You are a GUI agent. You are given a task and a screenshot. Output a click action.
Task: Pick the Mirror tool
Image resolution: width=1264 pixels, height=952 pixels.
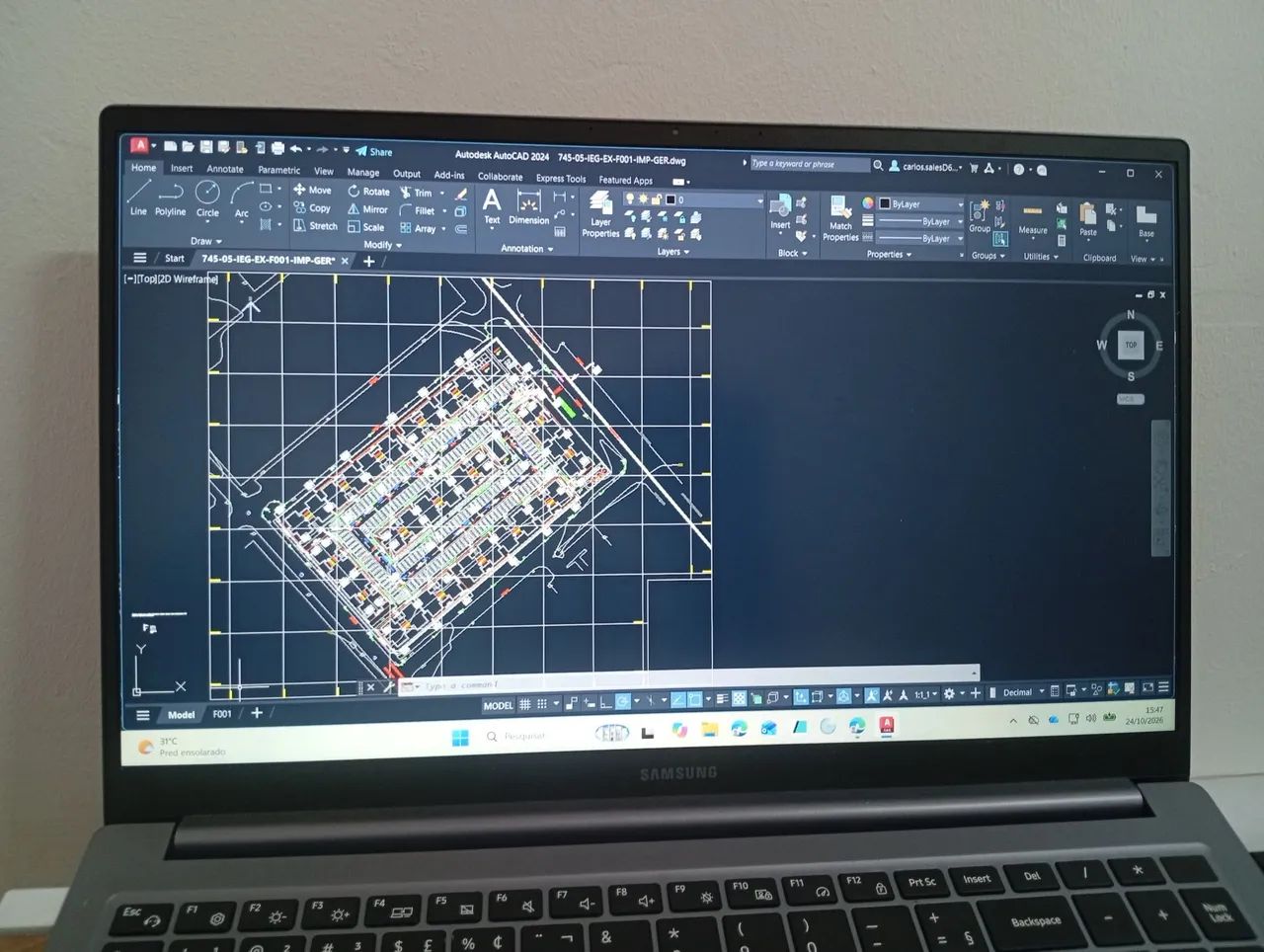367,209
